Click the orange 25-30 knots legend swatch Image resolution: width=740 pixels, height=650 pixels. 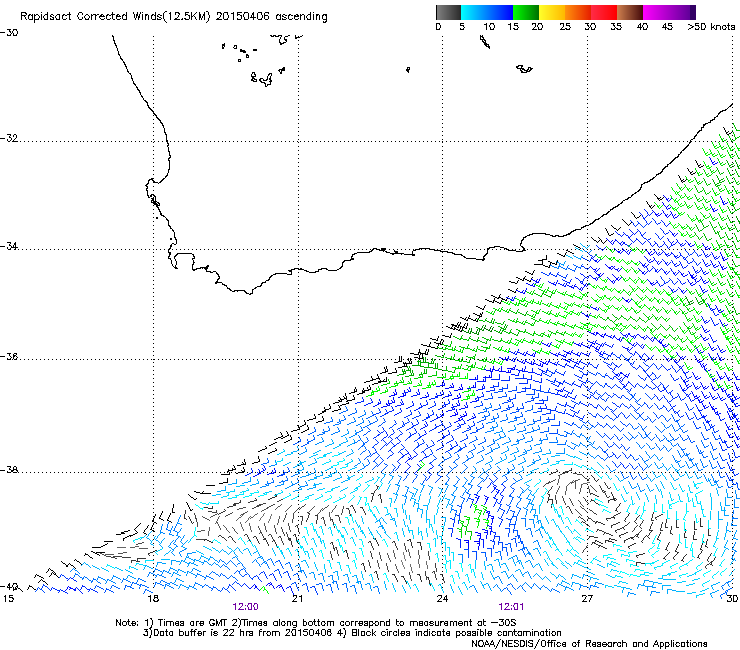pos(578,12)
